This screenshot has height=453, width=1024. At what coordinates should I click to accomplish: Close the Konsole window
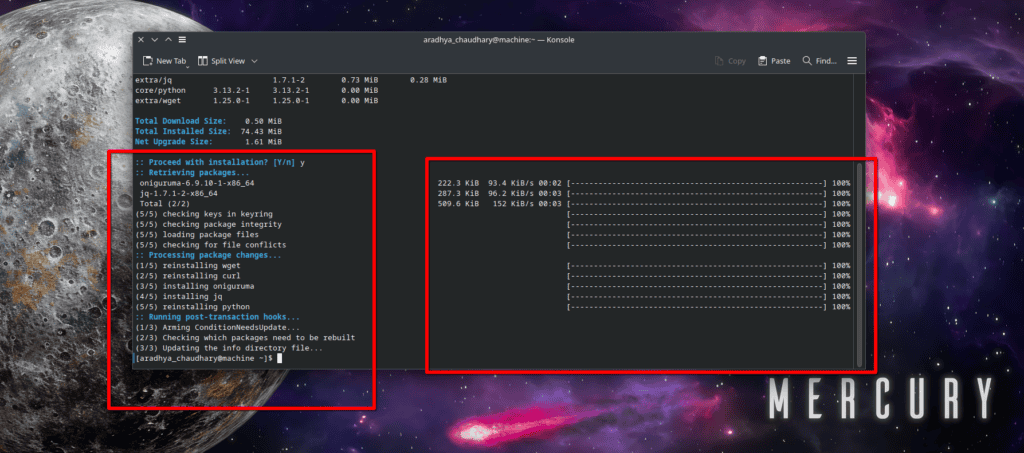tap(141, 40)
